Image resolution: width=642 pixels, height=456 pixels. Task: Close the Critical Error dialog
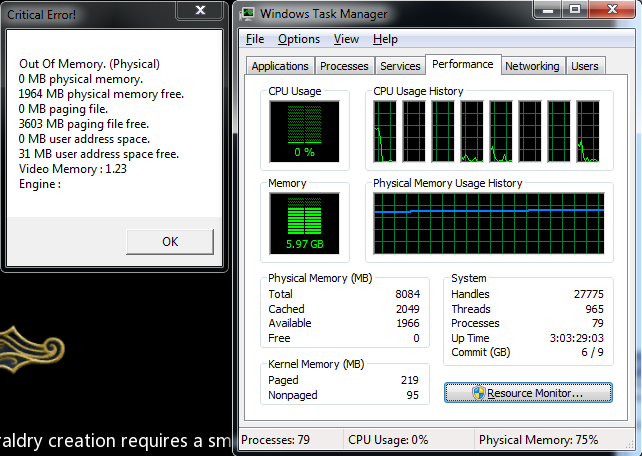pos(200,10)
